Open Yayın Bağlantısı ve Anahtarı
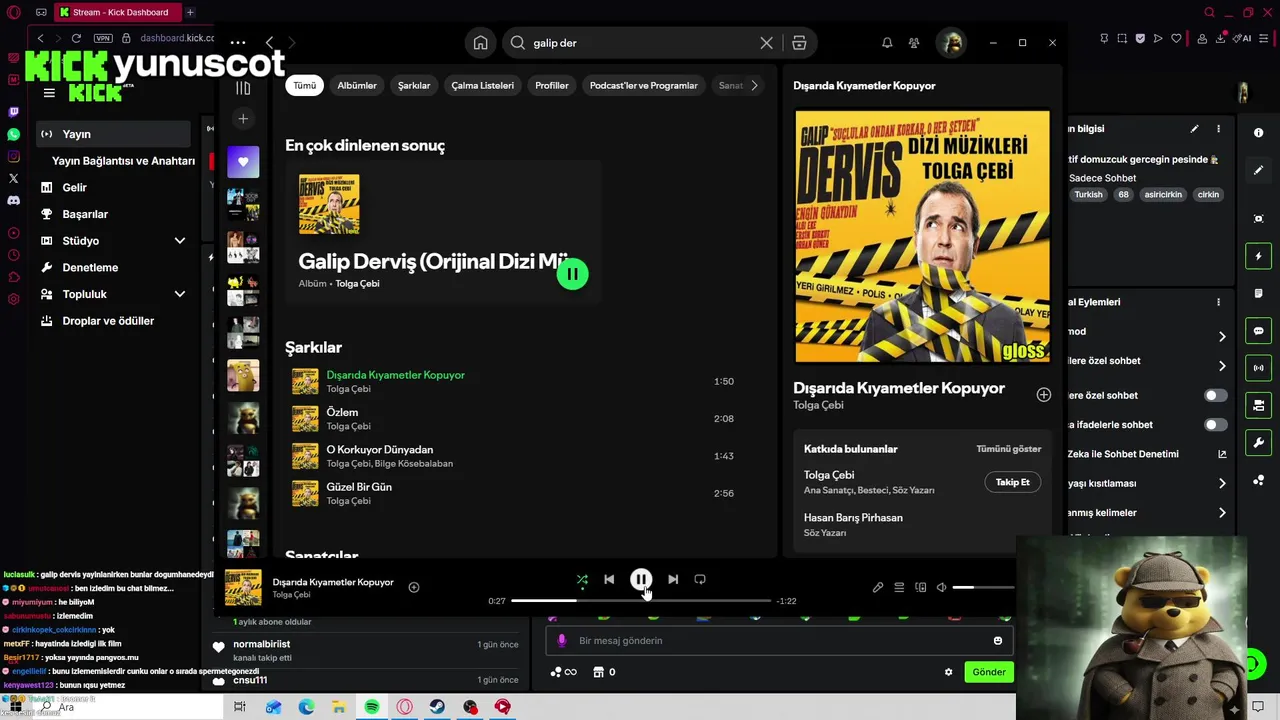1280x720 pixels. click(x=123, y=161)
